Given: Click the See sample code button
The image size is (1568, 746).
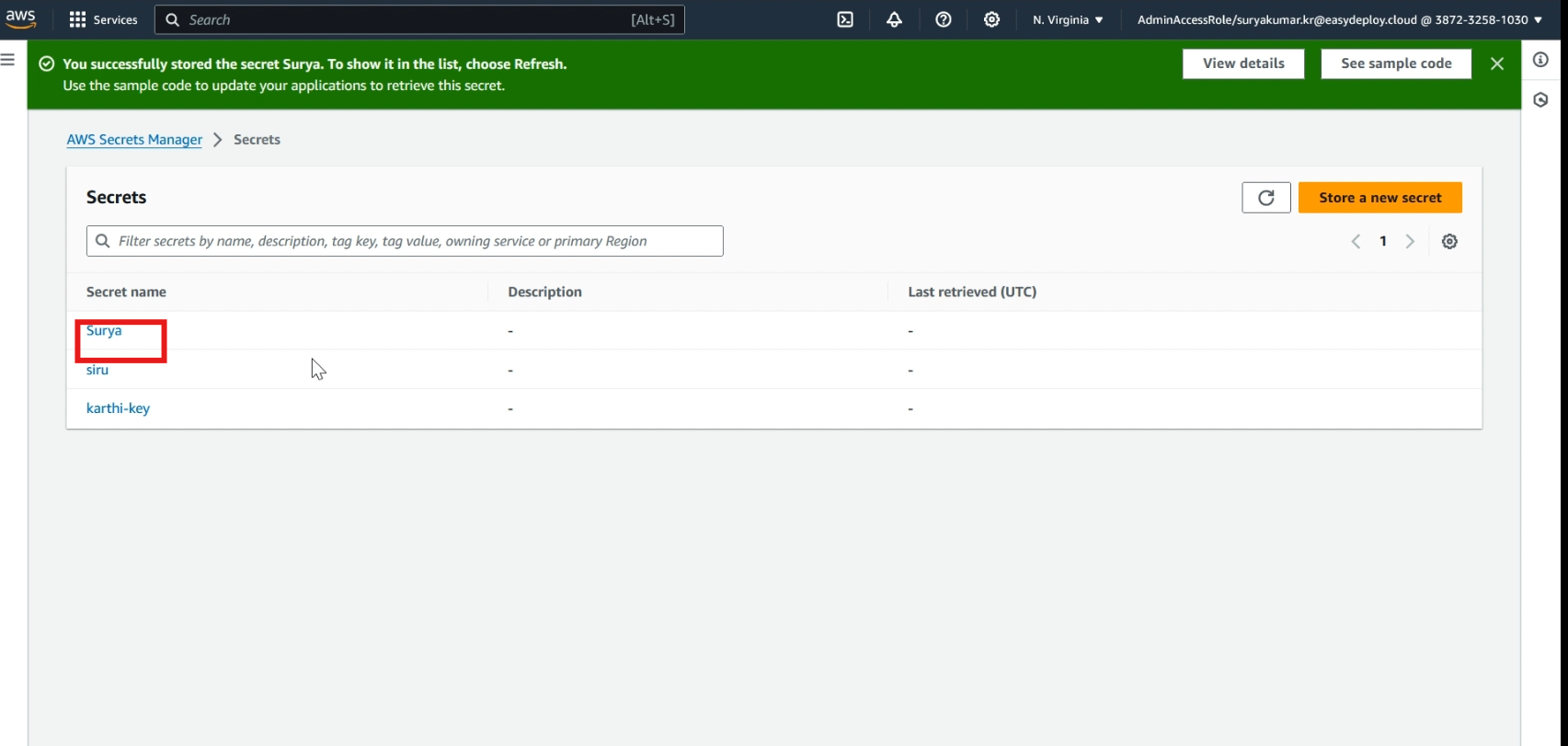Looking at the screenshot, I should pos(1396,63).
